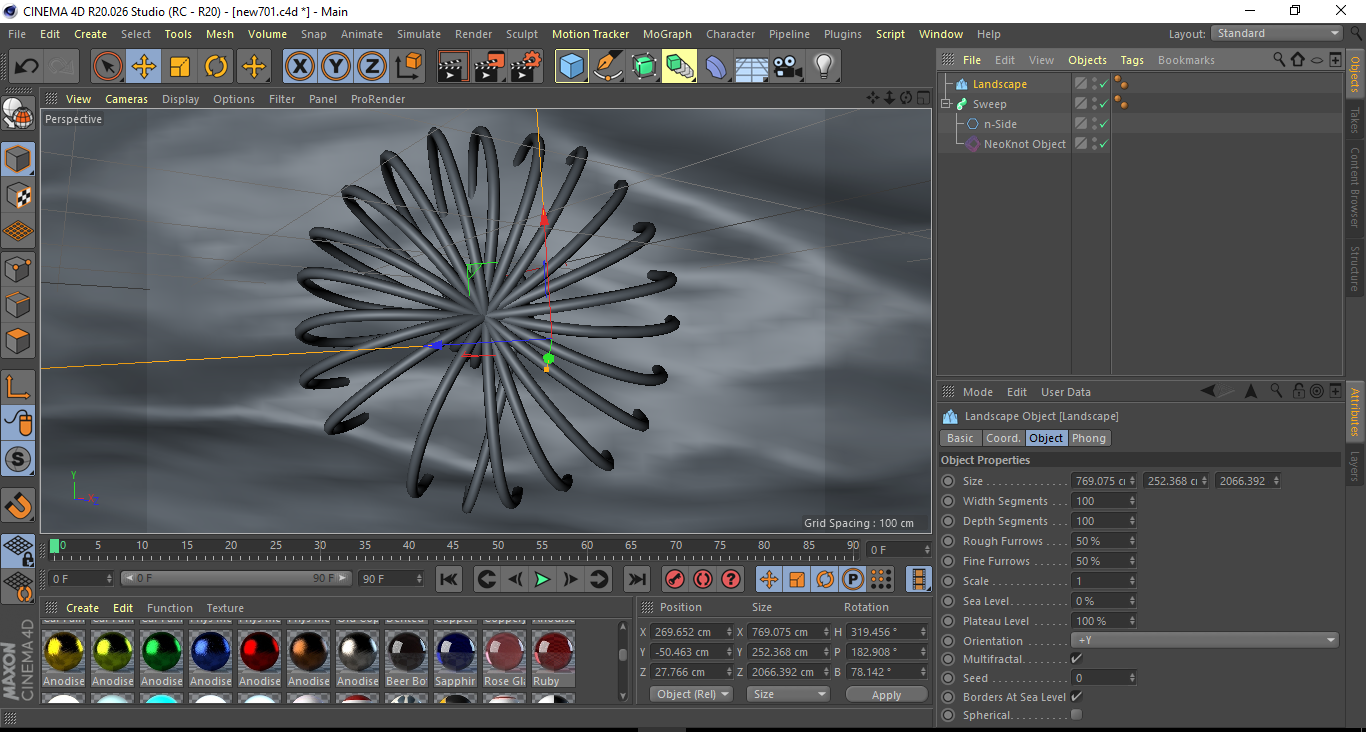
Task: Toggle Landscape visibility dots
Action: coord(1094,84)
